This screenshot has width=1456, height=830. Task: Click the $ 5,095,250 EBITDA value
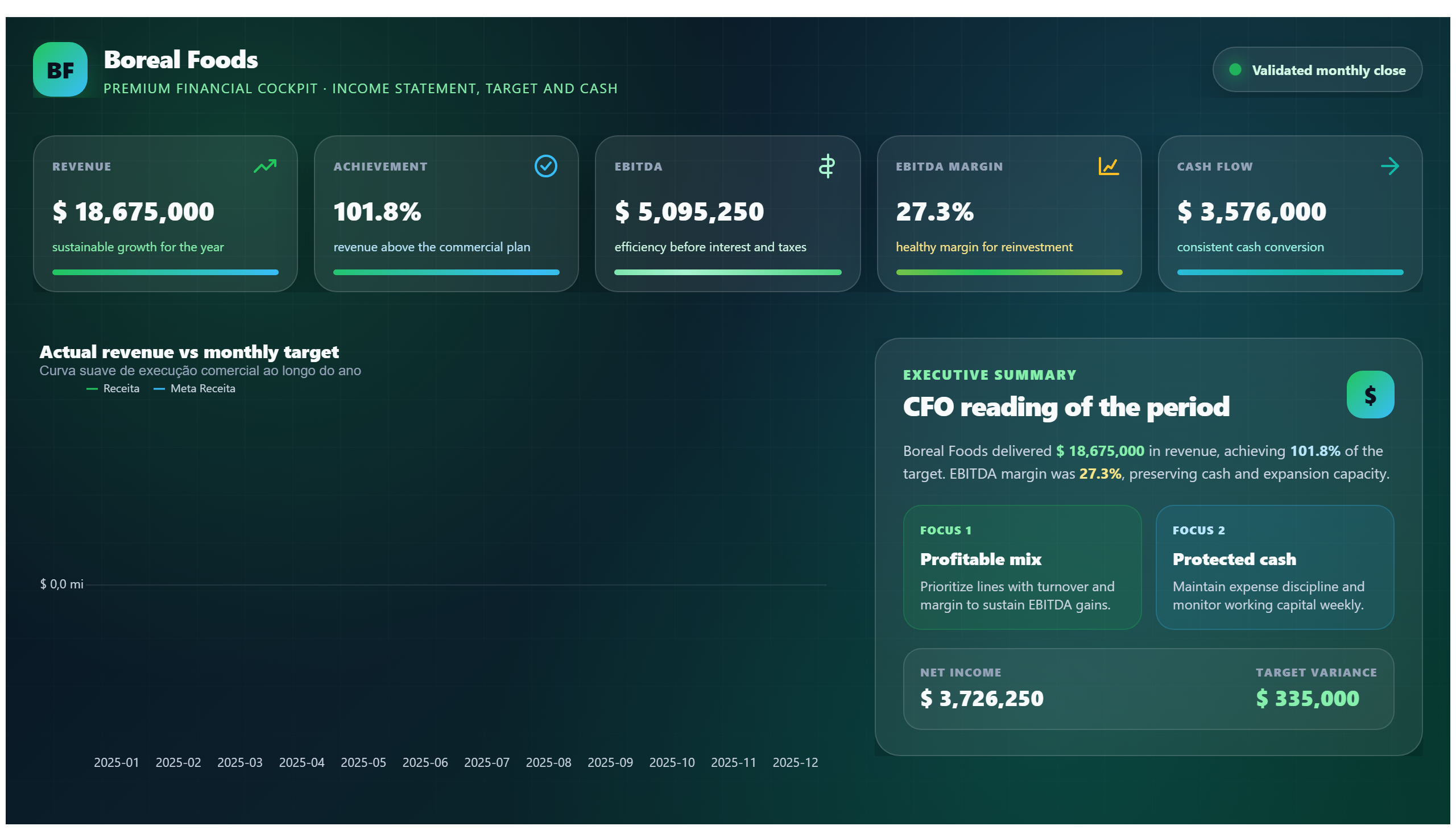pyautogui.click(x=689, y=211)
